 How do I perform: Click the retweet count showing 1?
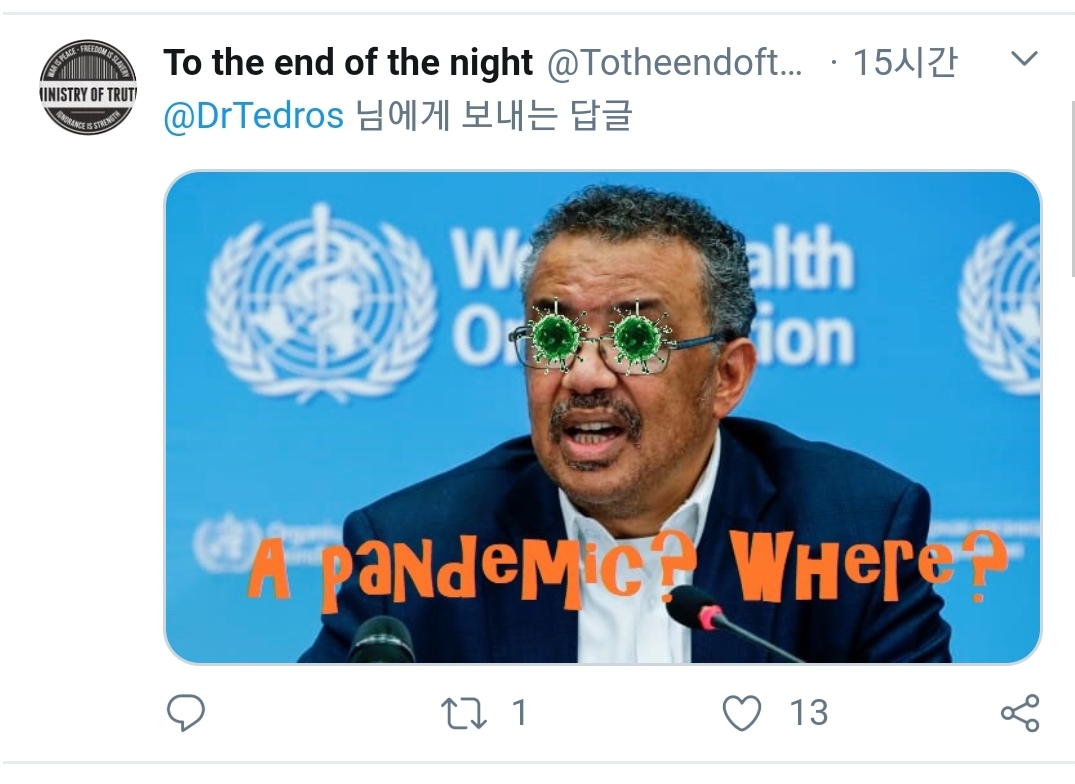[520, 713]
